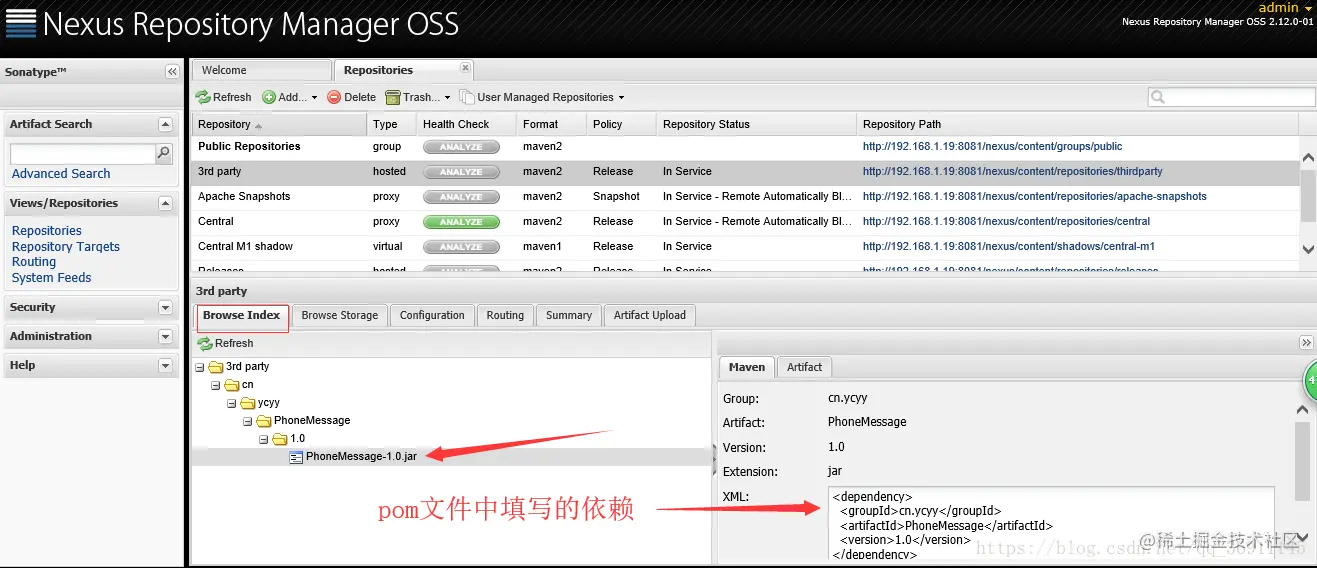Open the Advanced Search link
The image size is (1317, 568).
click(61, 174)
